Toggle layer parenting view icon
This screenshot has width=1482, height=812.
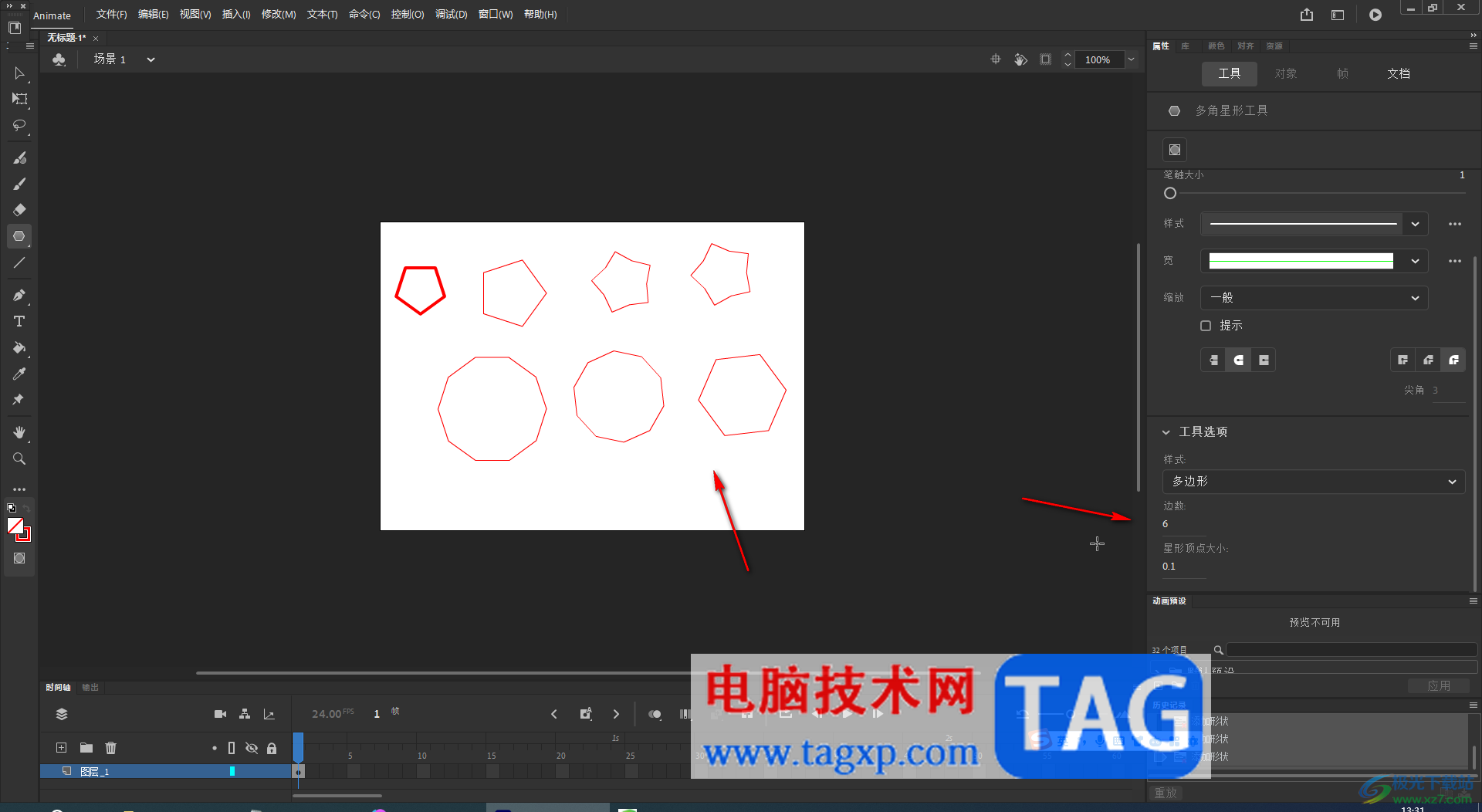click(245, 714)
